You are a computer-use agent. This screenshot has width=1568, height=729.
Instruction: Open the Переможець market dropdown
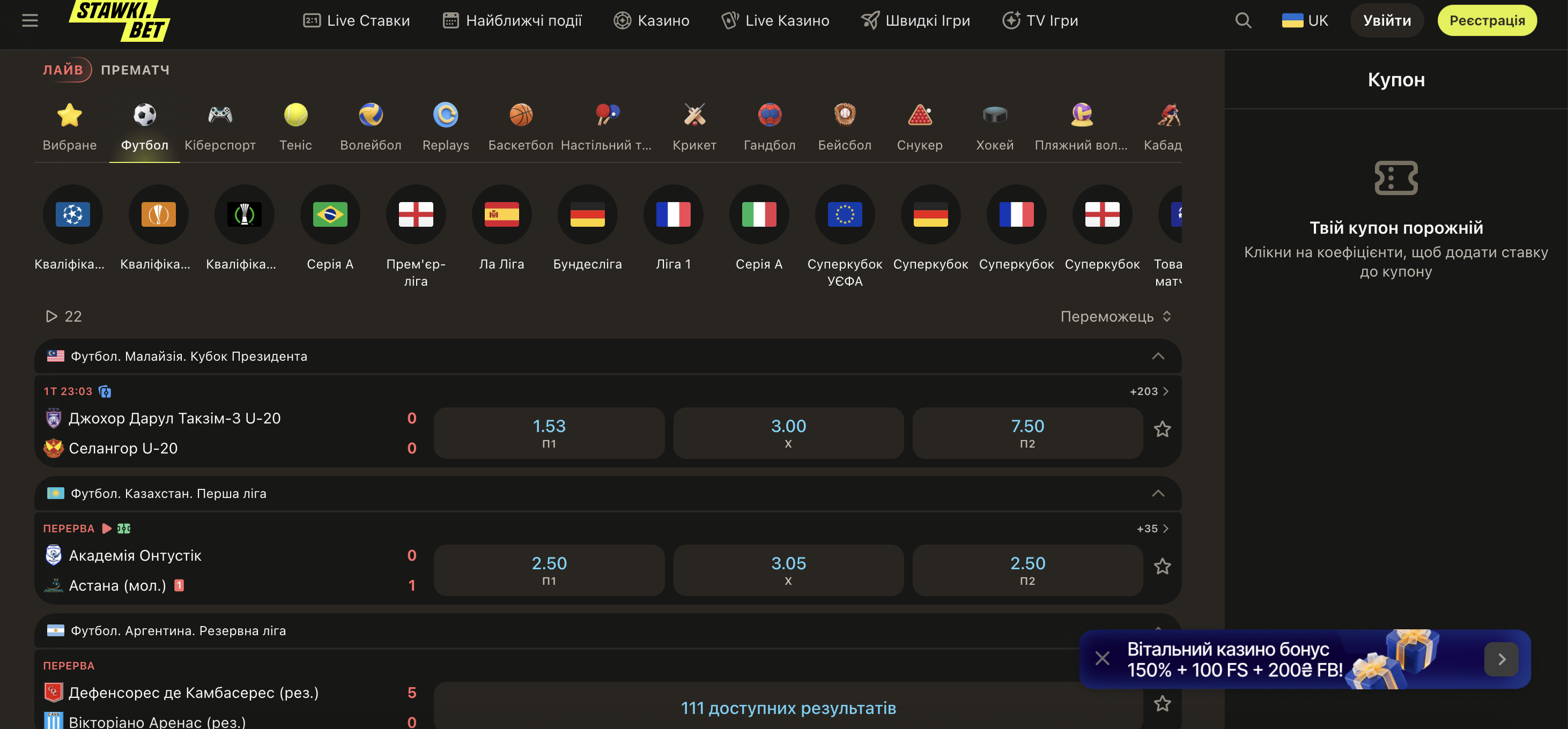click(x=1115, y=316)
